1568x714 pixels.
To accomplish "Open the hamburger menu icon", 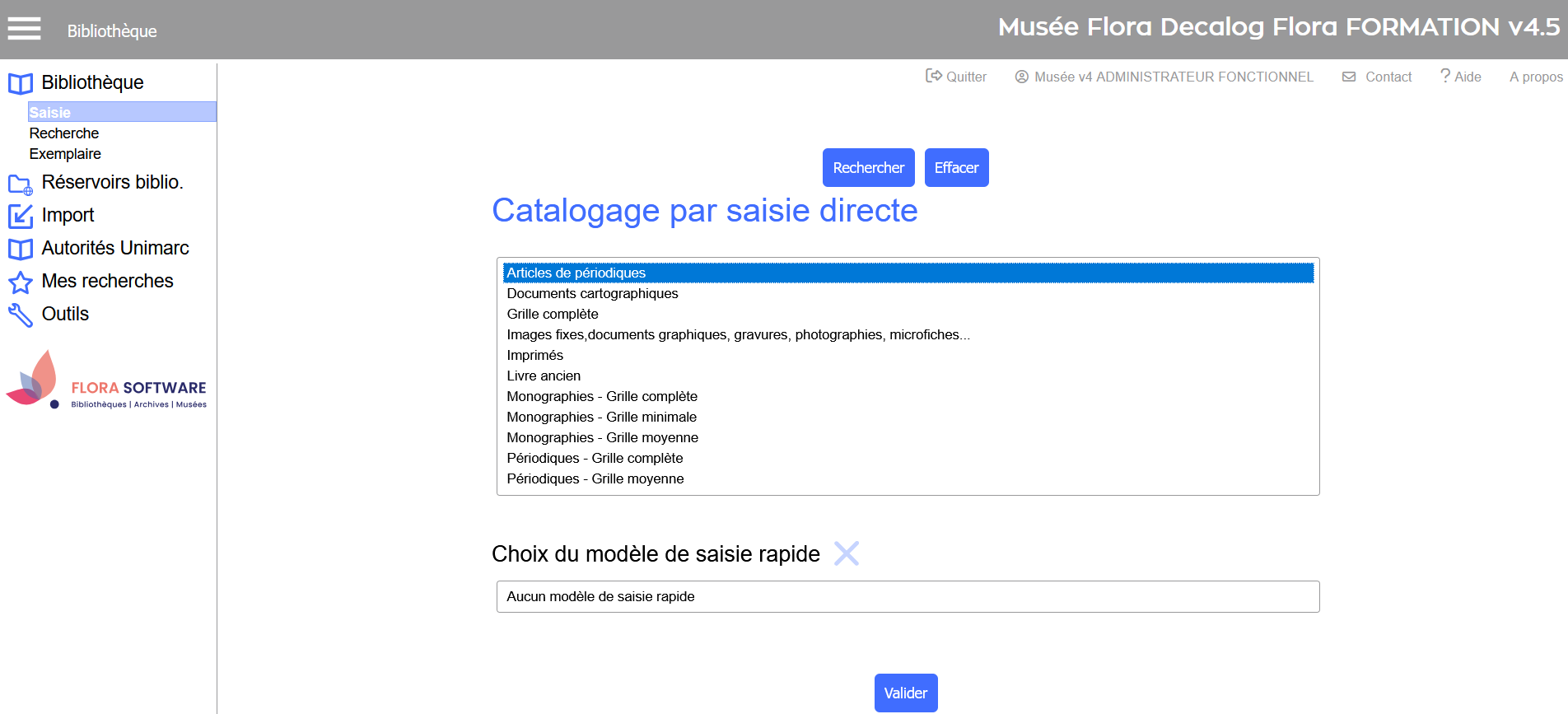I will pyautogui.click(x=24, y=29).
